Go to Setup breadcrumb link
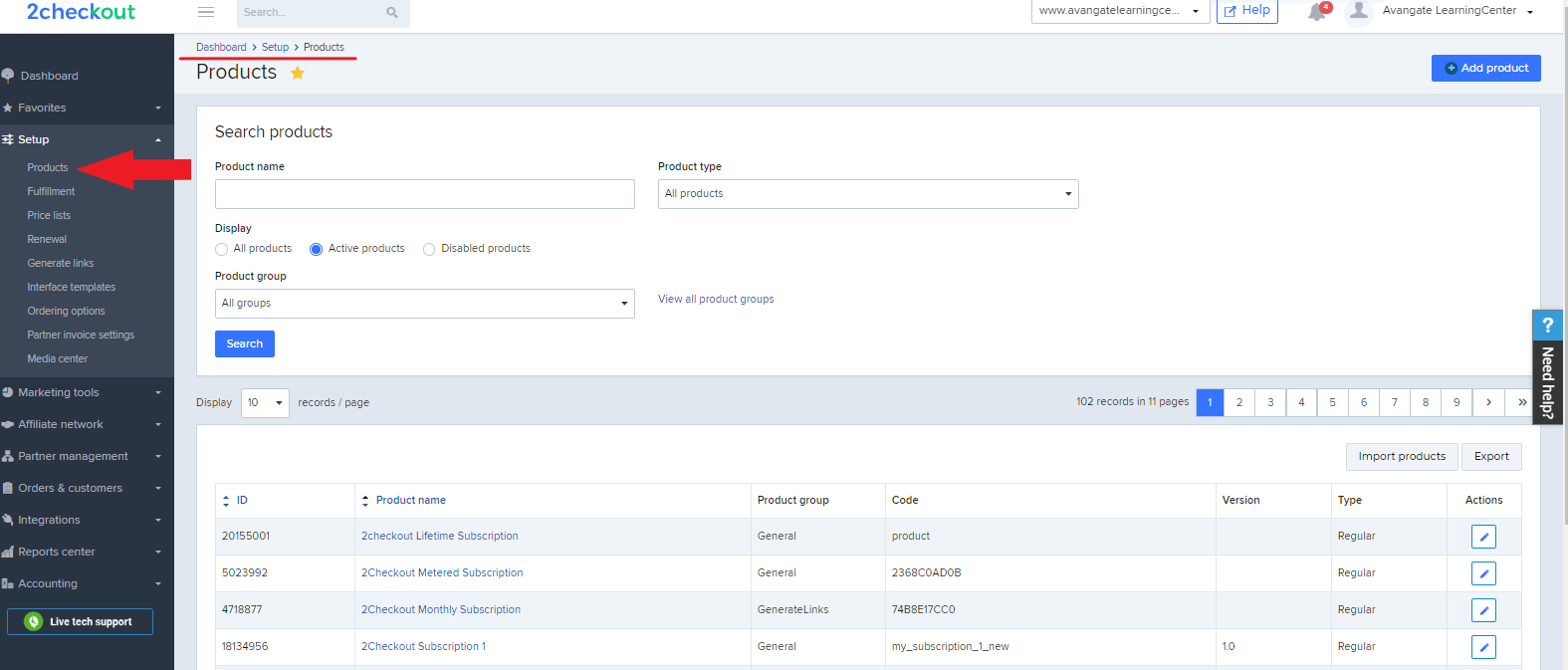Image resolution: width=1568 pixels, height=670 pixels. point(275,47)
